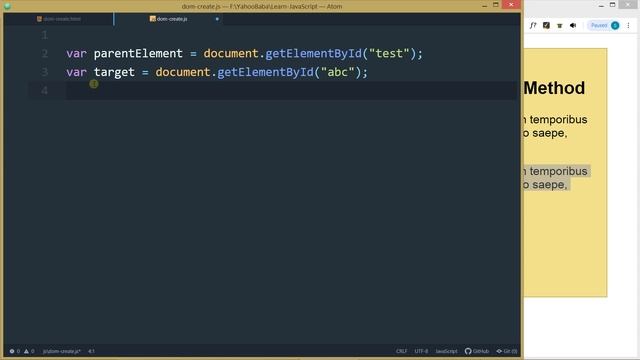The height and width of the screenshot is (360, 640).
Task: Change the UTF-8 encoding selector
Action: pyautogui.click(x=421, y=351)
